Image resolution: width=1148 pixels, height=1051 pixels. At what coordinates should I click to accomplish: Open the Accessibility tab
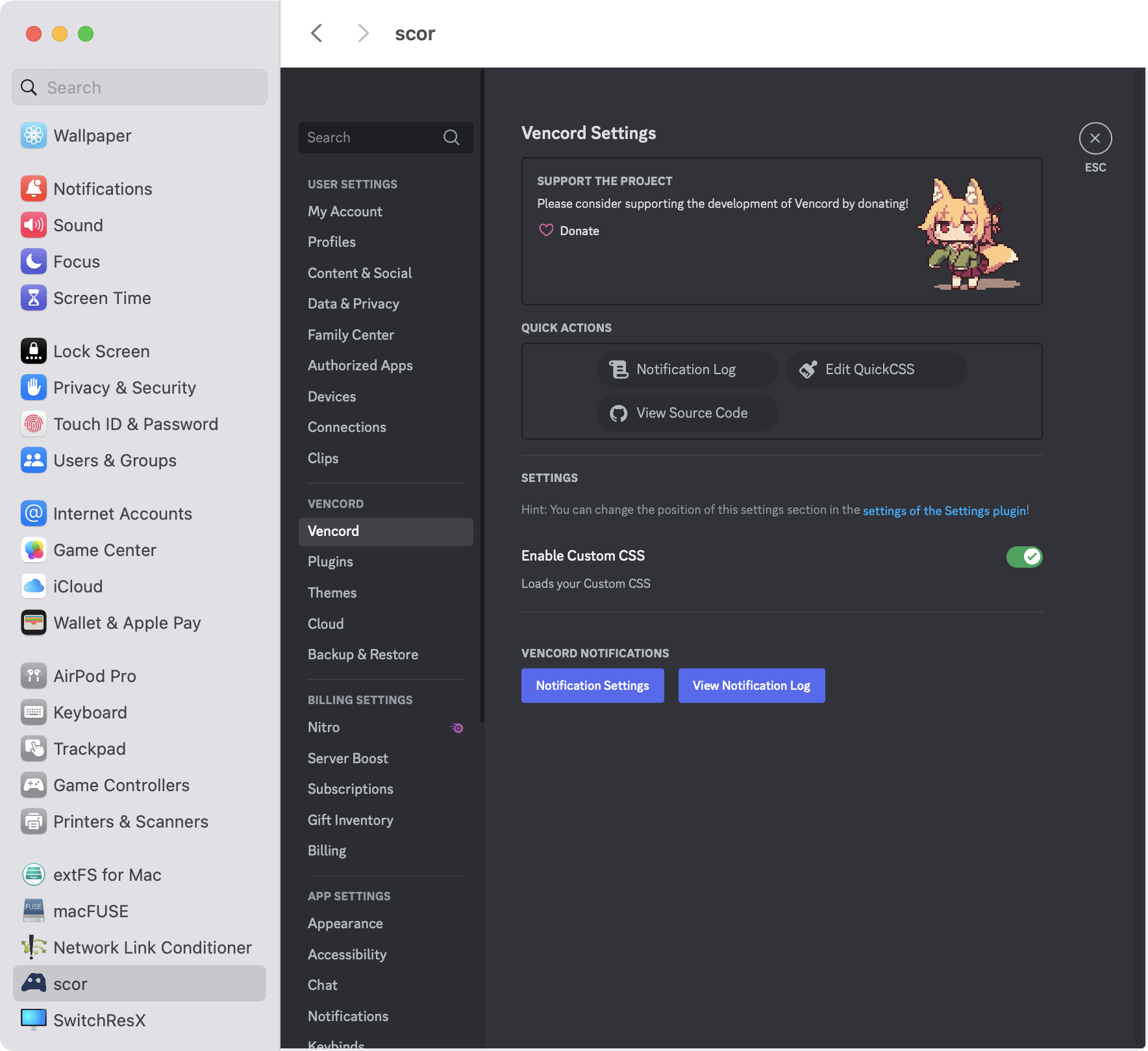[386, 955]
